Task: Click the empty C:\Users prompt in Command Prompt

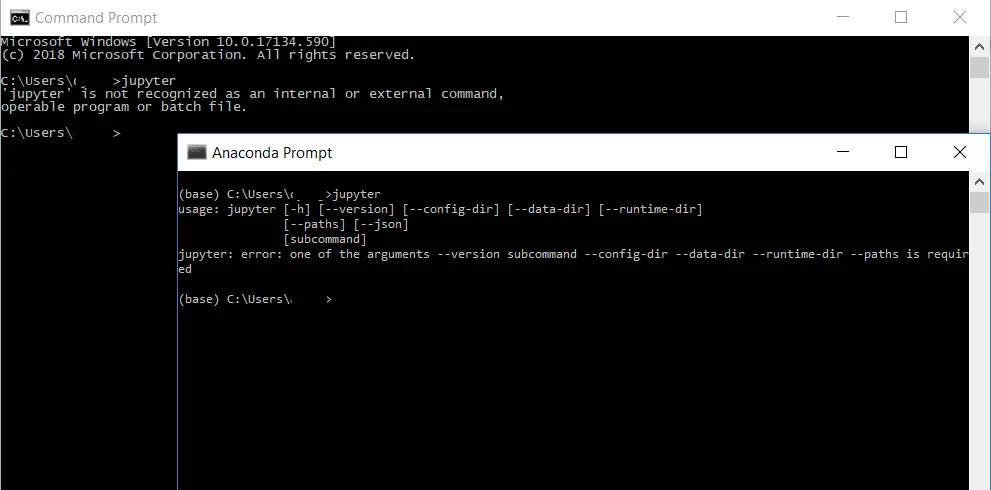Action: click(61, 133)
